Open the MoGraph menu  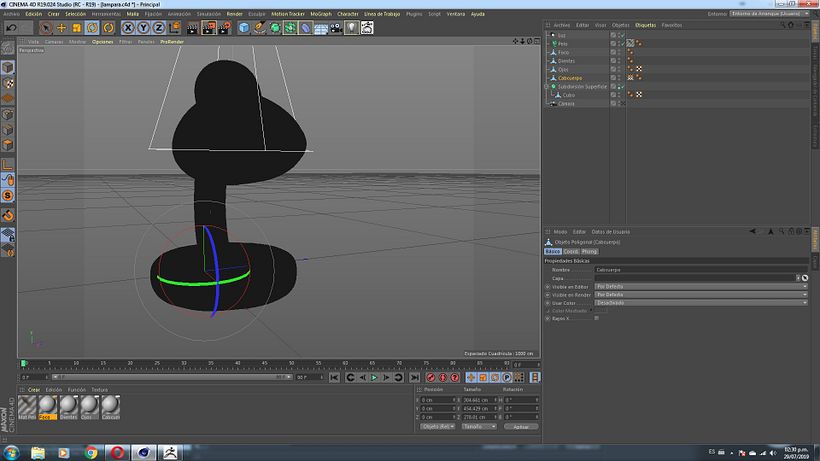click(x=321, y=14)
